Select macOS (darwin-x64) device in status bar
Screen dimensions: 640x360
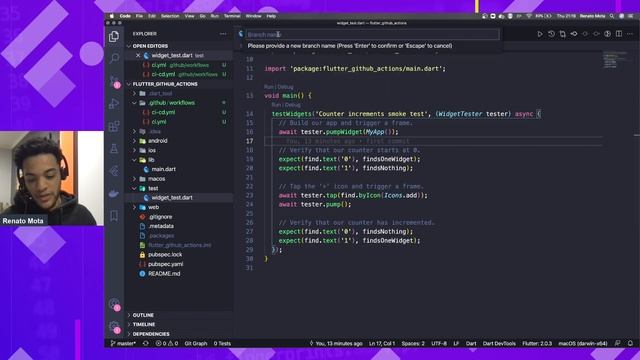[x=583, y=344]
